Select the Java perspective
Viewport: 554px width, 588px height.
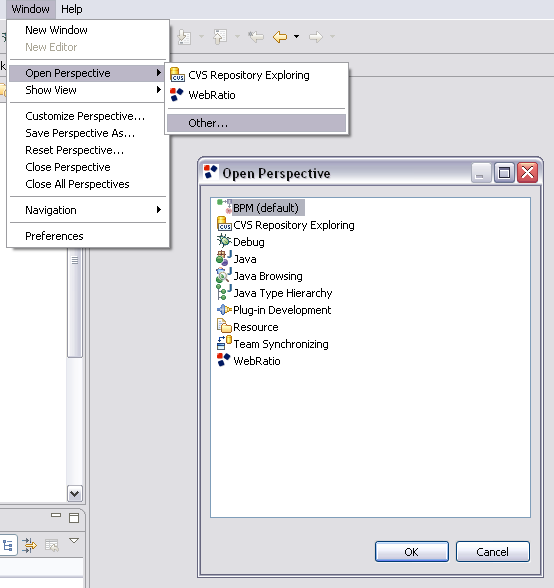pyautogui.click(x=245, y=259)
